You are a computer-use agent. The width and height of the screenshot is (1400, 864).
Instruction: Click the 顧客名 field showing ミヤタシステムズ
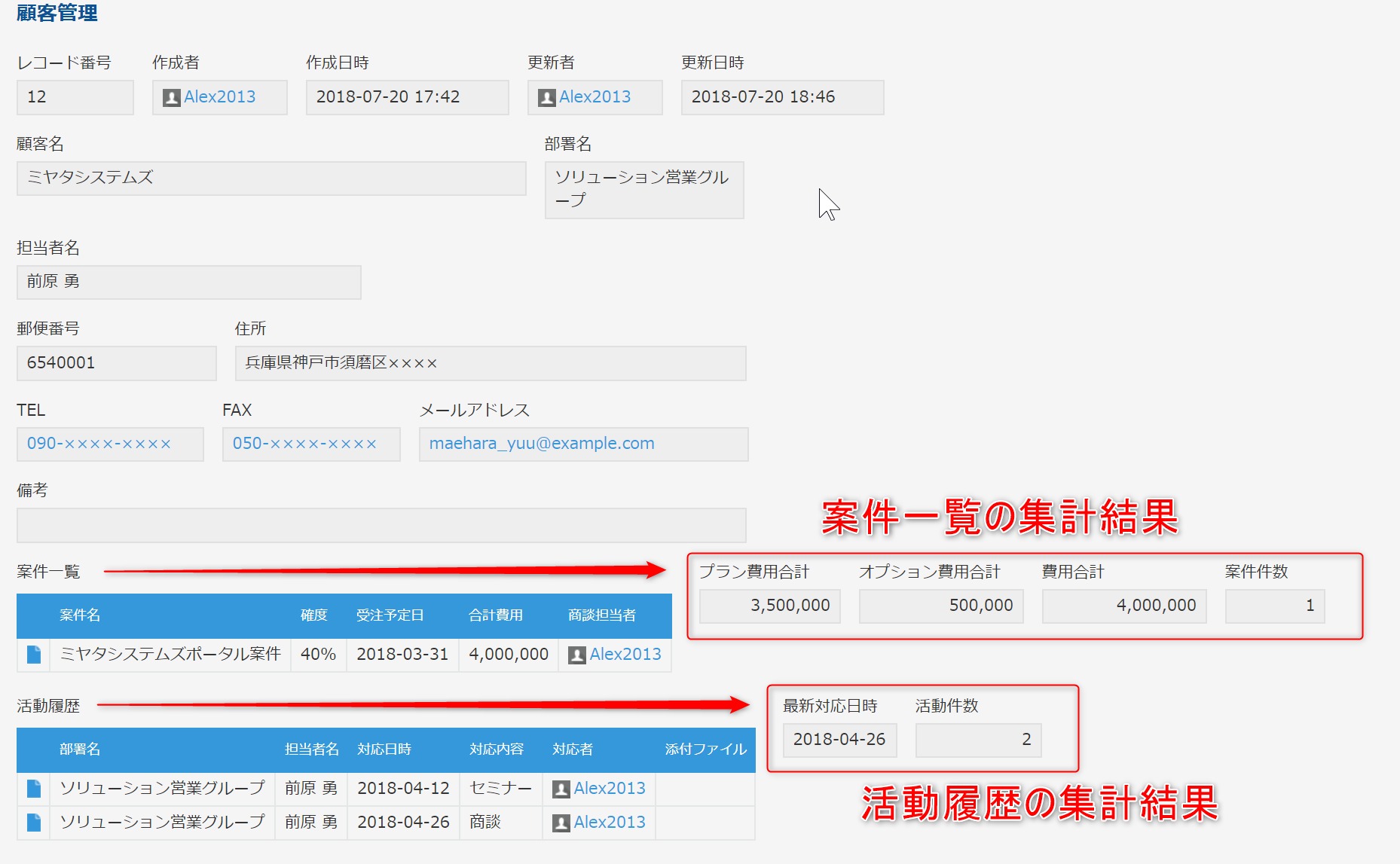270,178
